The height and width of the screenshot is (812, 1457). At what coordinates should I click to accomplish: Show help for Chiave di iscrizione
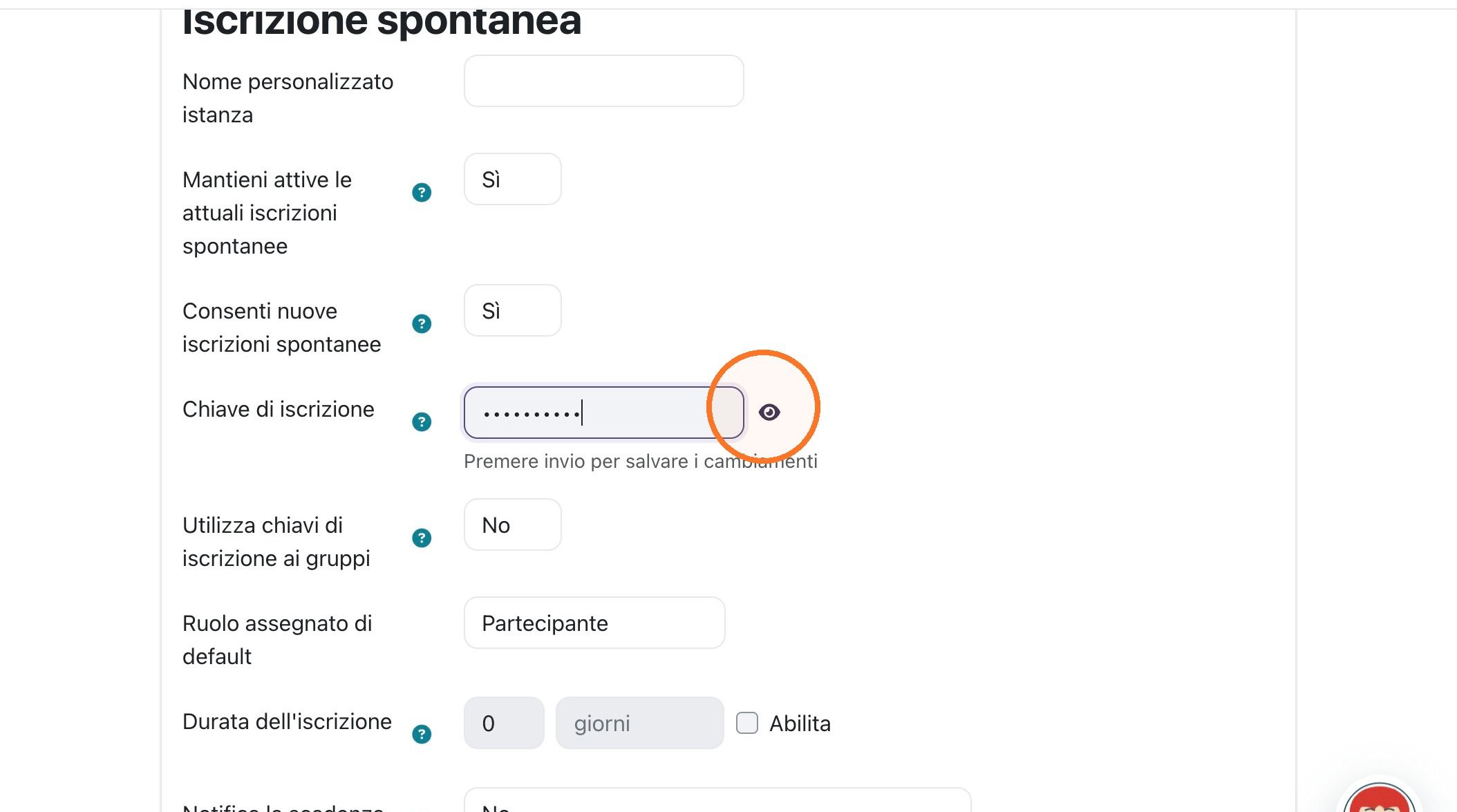tap(422, 422)
